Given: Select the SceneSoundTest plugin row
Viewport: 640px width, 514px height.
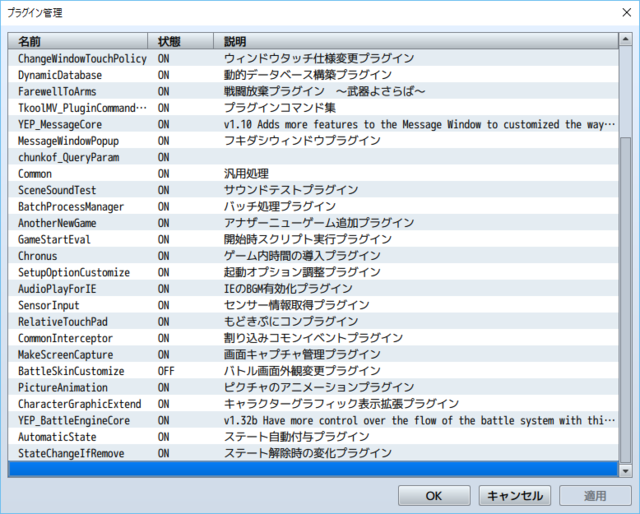Looking at the screenshot, I should click(x=313, y=190).
